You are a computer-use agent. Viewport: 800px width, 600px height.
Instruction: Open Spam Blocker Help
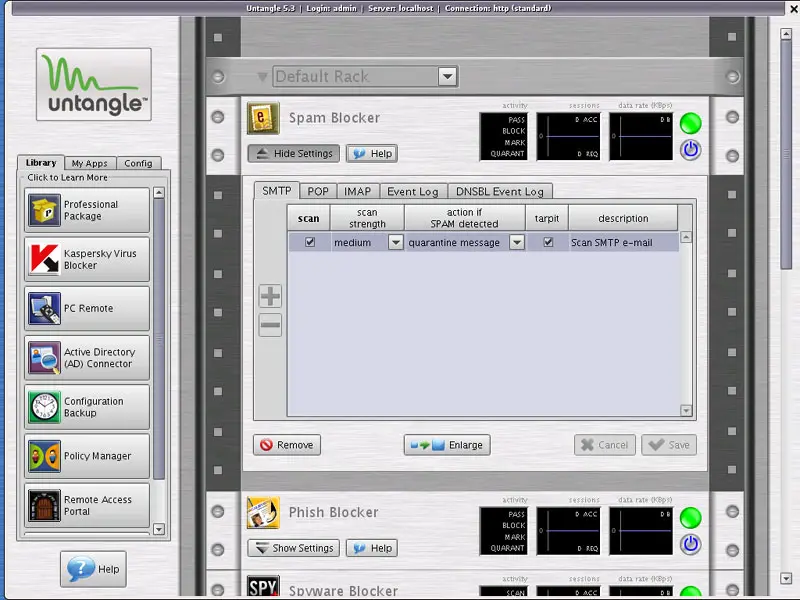click(x=372, y=154)
